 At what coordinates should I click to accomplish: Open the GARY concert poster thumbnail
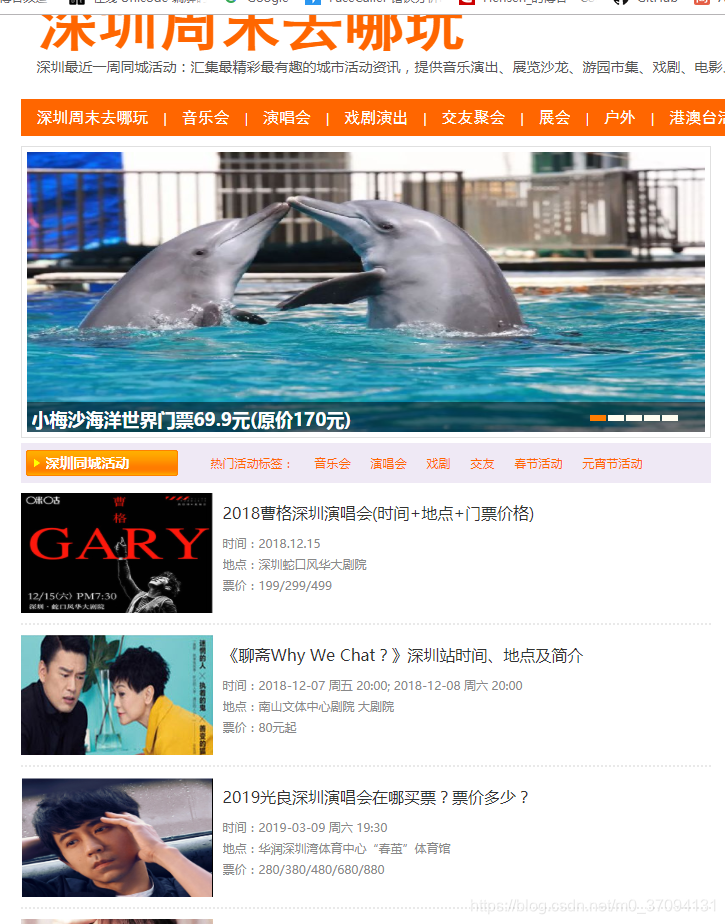point(117,553)
